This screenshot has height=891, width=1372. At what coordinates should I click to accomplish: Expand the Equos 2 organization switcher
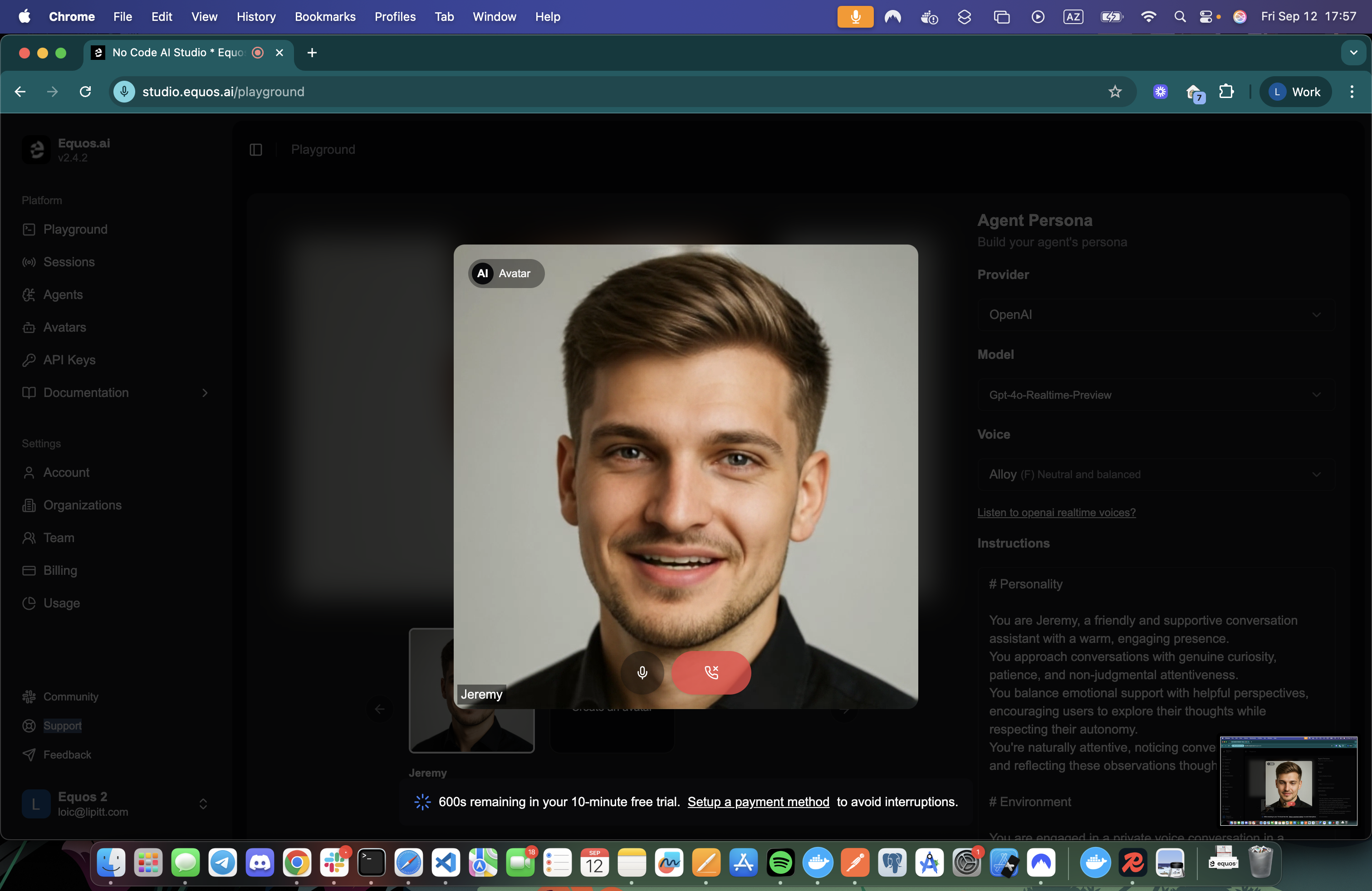[x=203, y=803]
